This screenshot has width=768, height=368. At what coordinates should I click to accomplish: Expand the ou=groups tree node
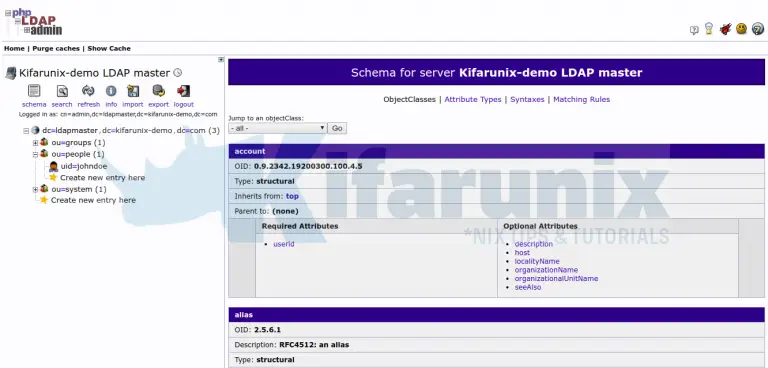coord(35,143)
